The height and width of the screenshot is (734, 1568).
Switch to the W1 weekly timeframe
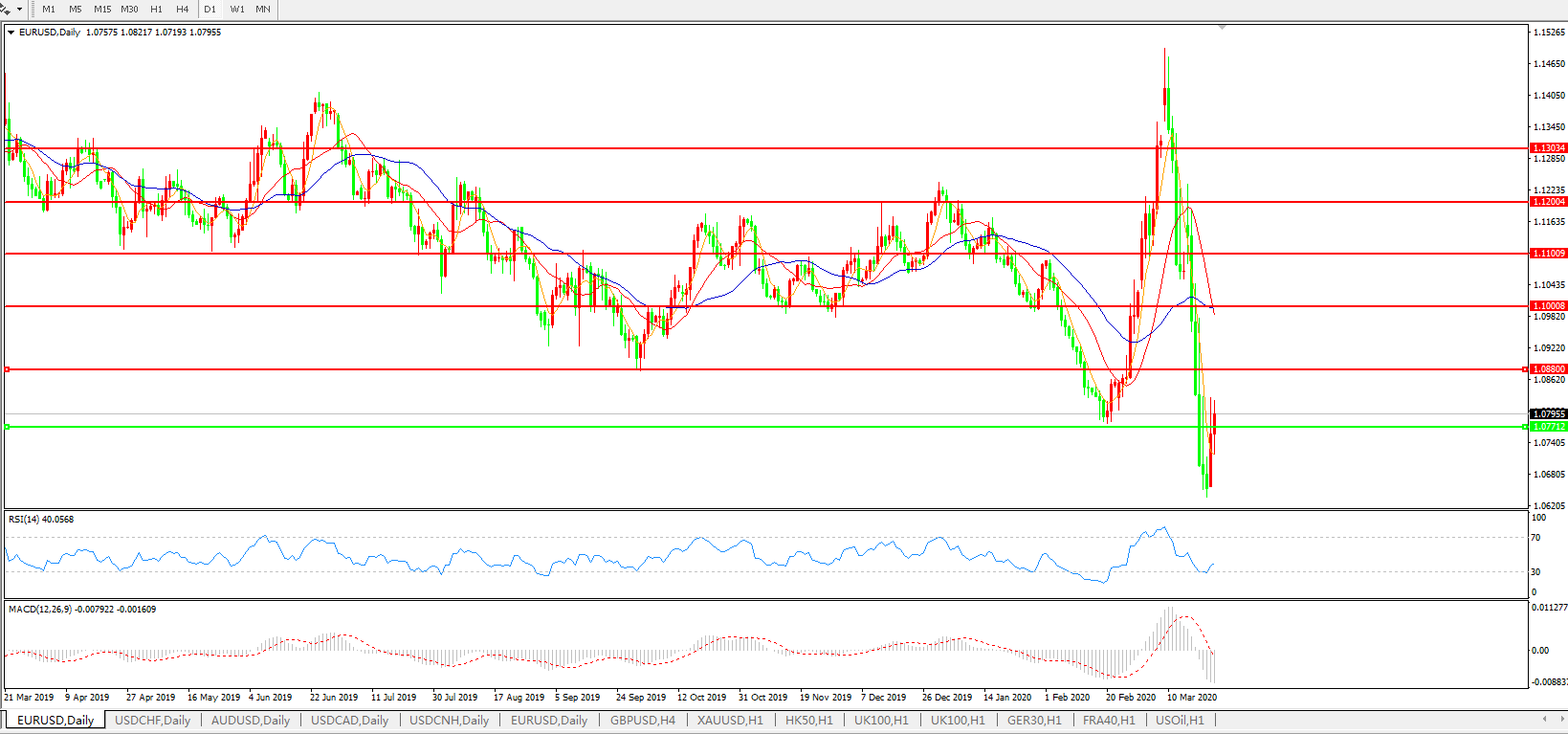click(x=236, y=10)
